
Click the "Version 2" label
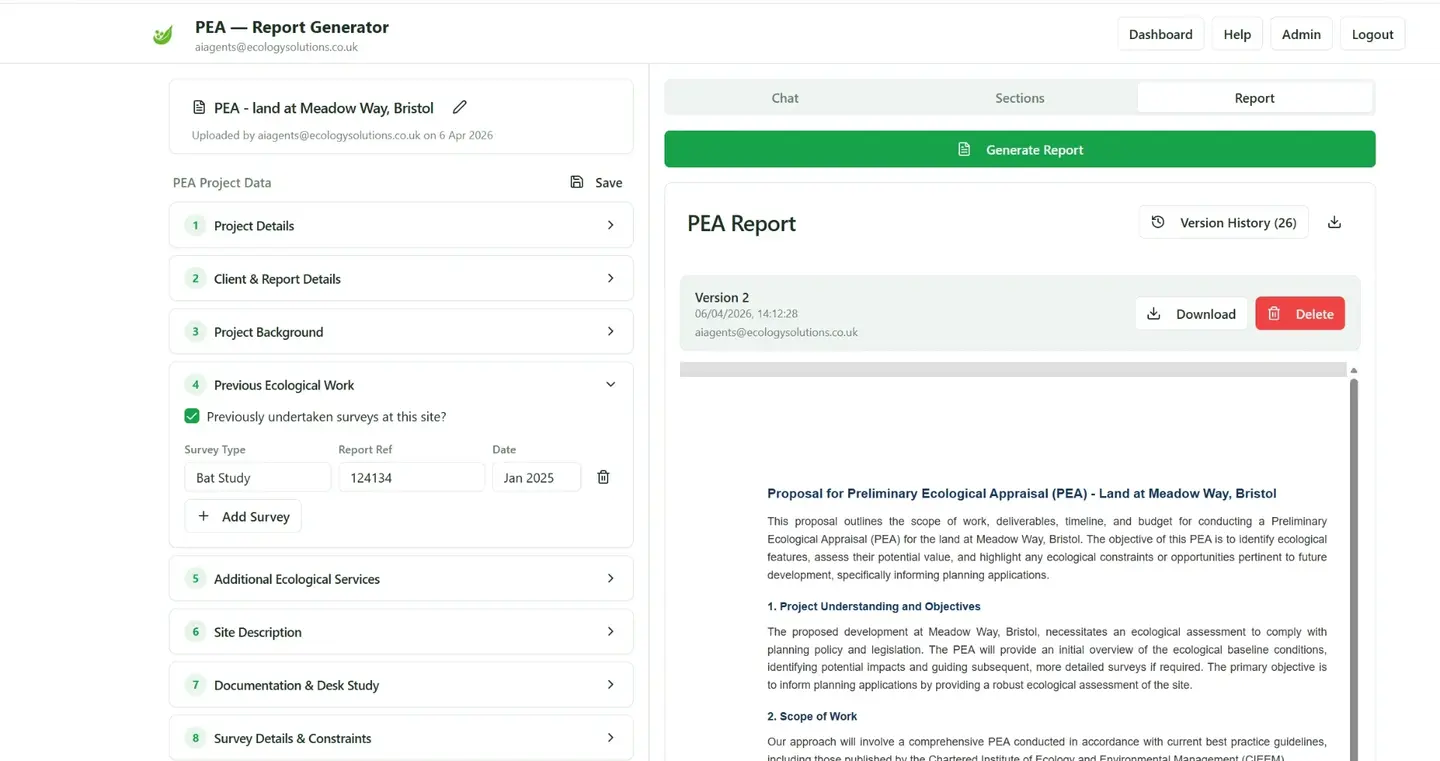point(722,297)
